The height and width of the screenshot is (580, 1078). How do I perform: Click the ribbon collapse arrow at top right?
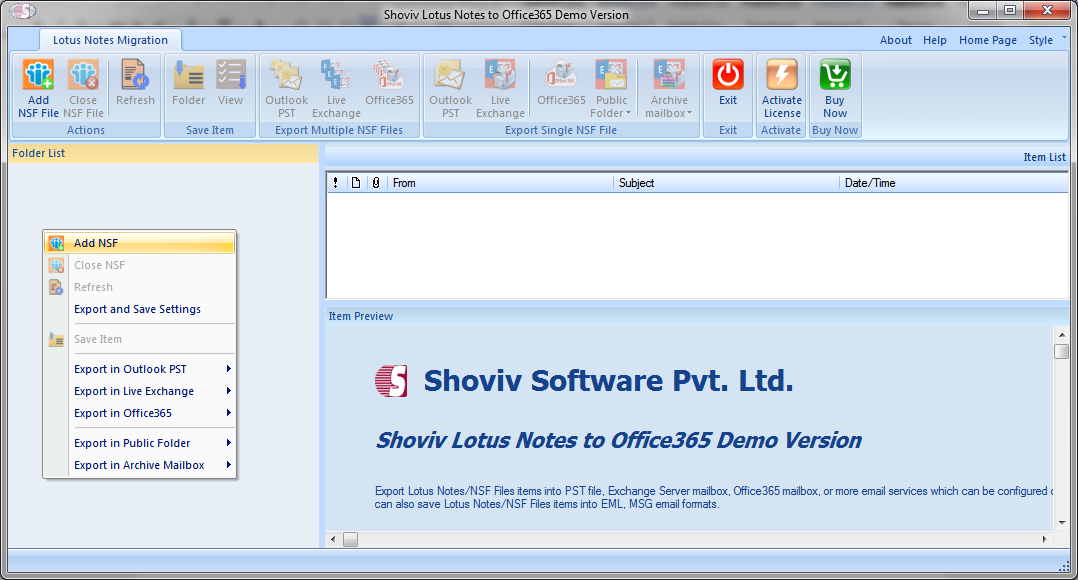point(1064,37)
